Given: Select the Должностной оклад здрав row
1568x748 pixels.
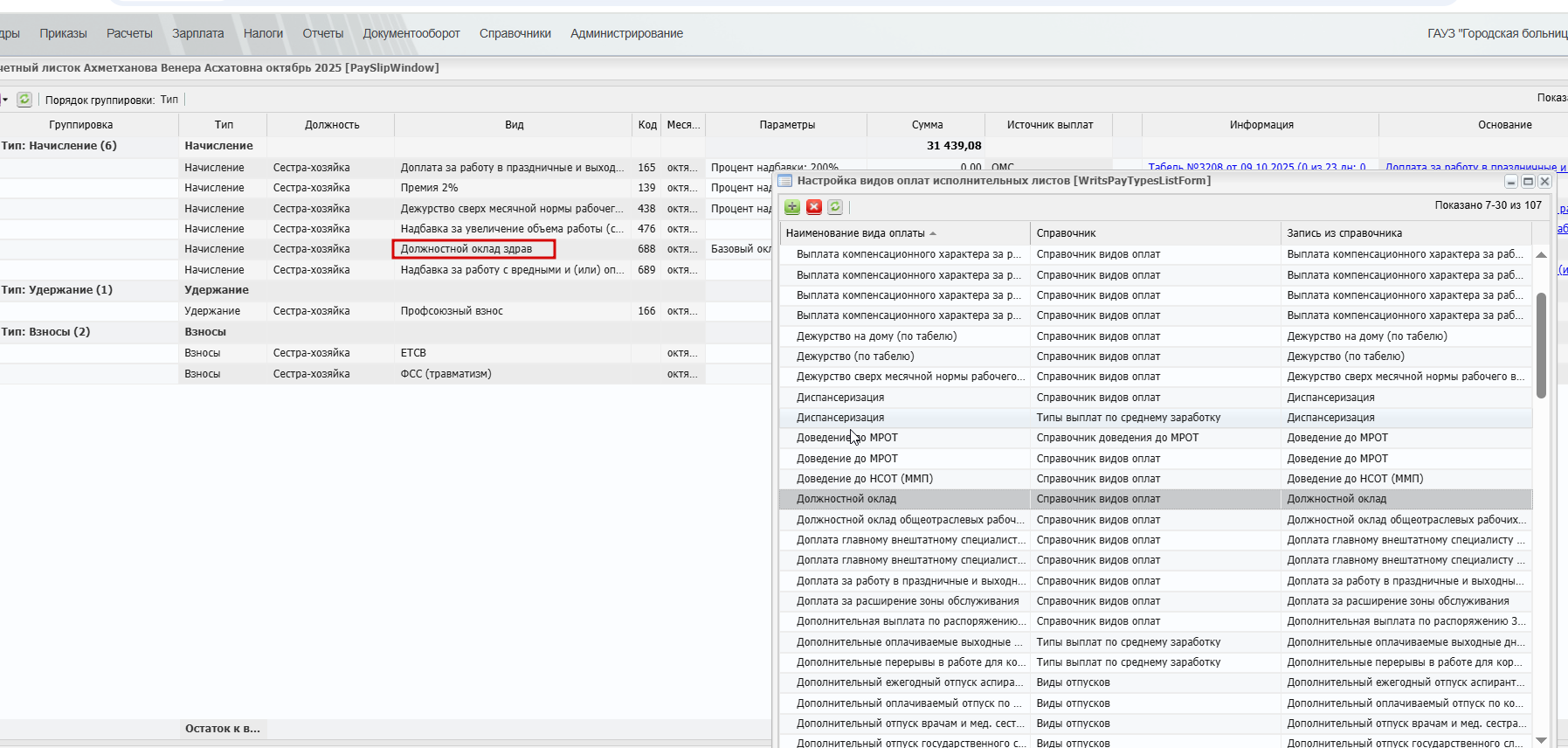Looking at the screenshot, I should tap(385, 249).
